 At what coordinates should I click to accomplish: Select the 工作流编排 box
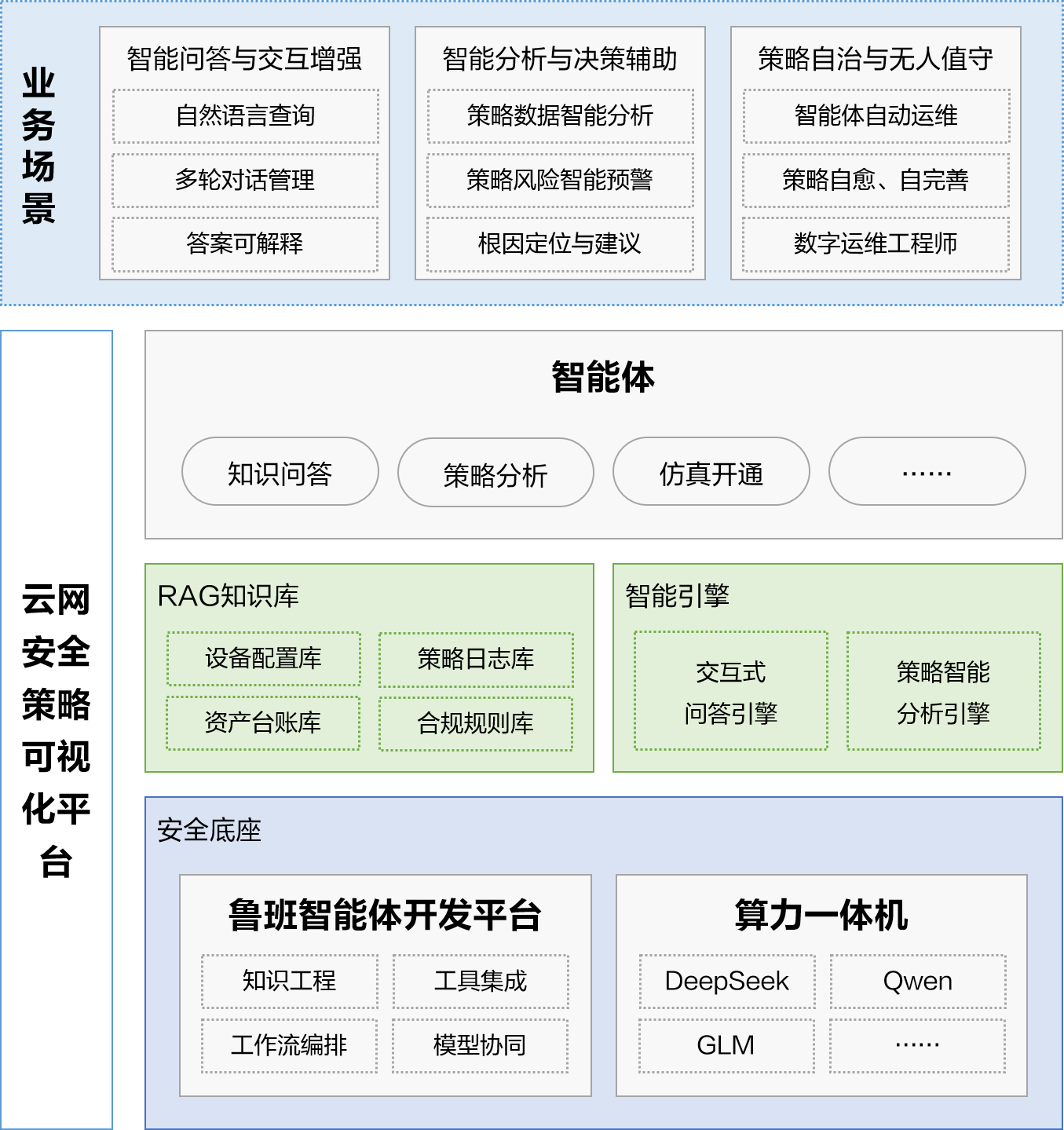coord(289,1046)
